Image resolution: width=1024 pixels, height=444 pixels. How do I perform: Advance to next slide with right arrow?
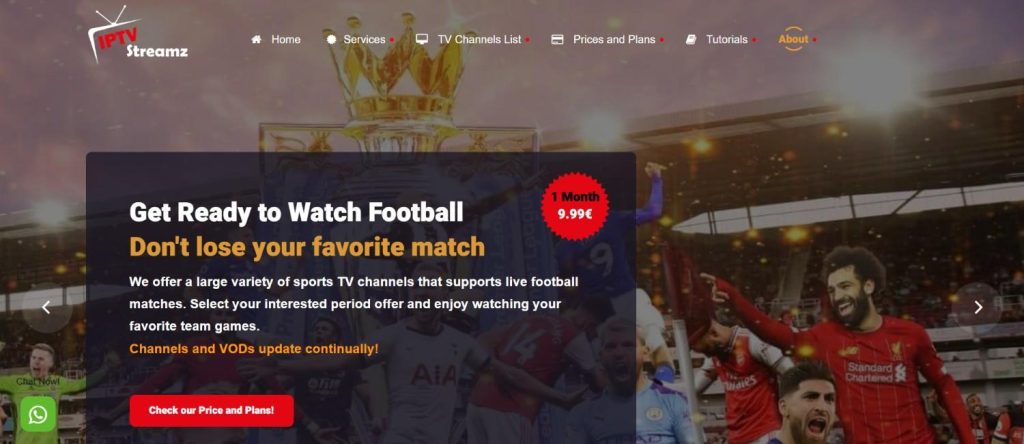[978, 308]
